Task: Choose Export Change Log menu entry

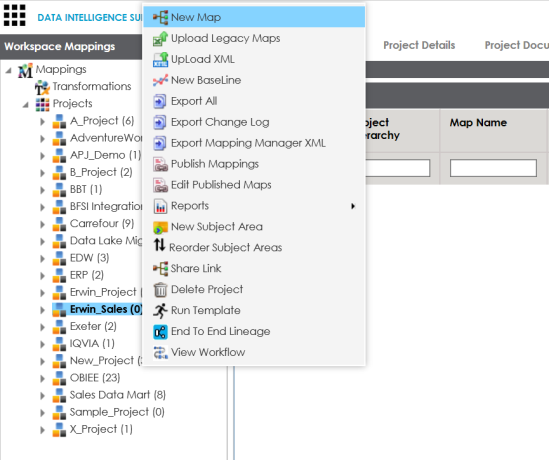Action: point(254,122)
